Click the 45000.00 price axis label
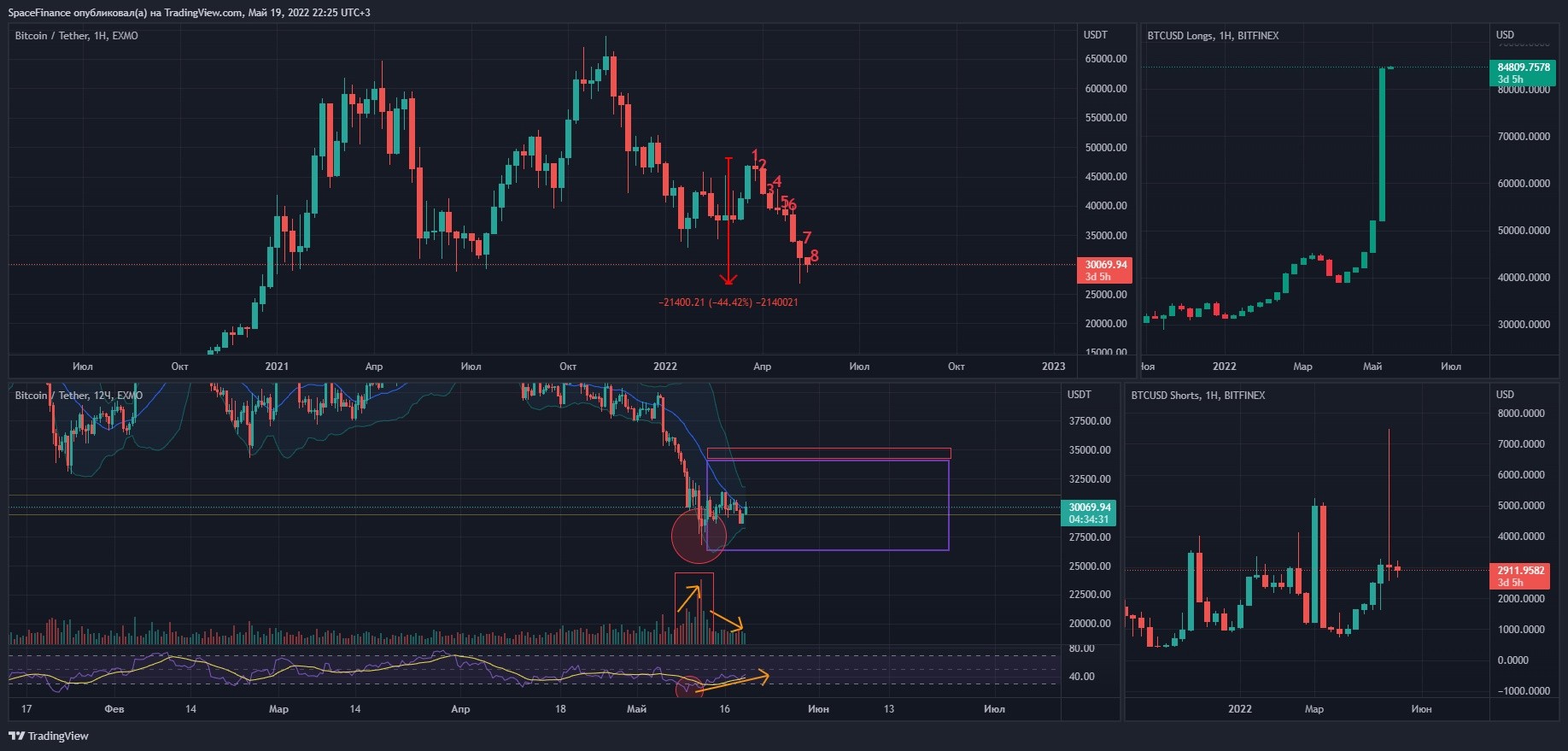 coord(1106,177)
